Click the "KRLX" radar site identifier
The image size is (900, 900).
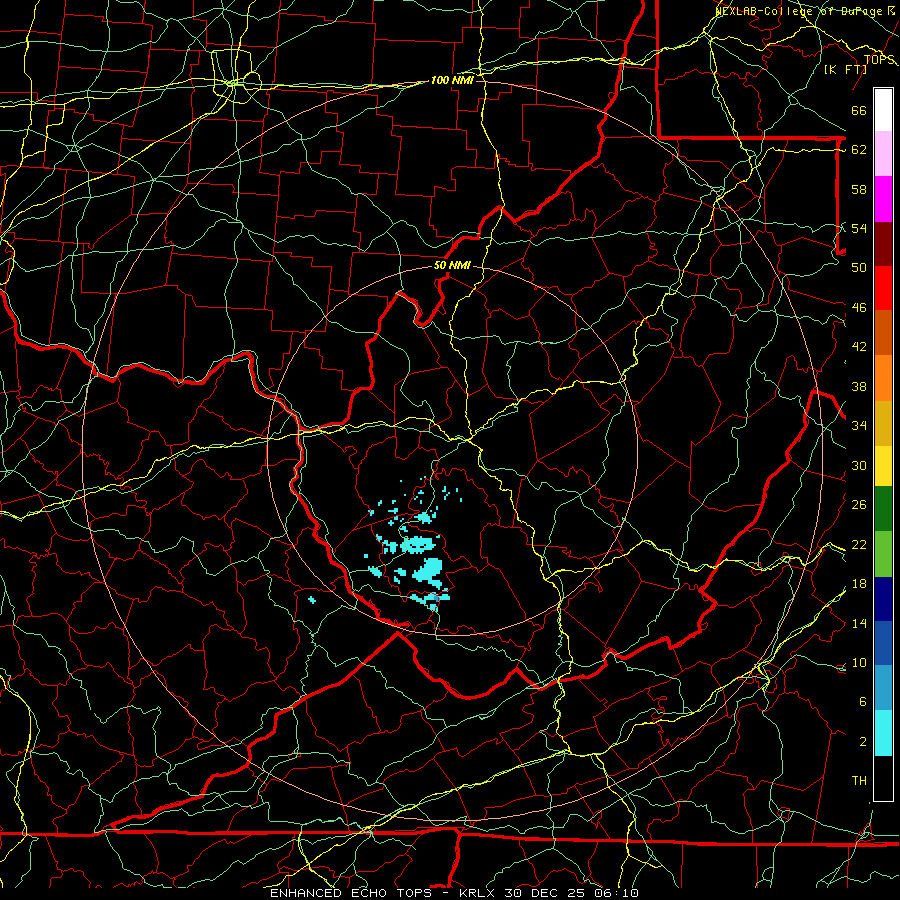(479, 893)
